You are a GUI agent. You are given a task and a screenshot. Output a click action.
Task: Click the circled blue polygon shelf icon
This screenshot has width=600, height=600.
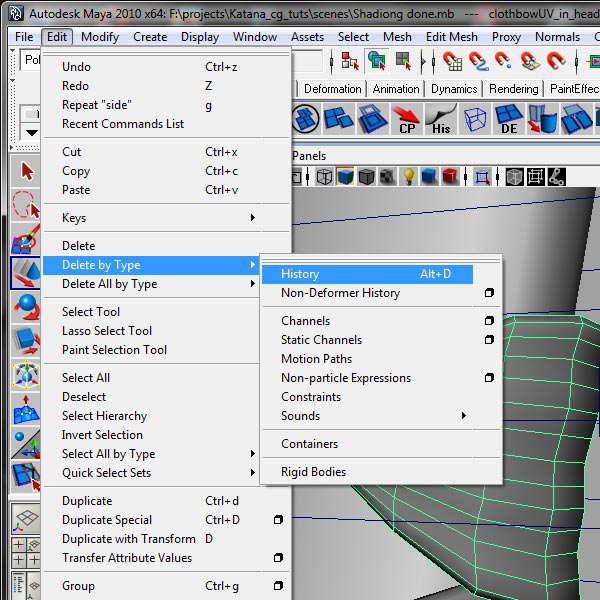305,119
